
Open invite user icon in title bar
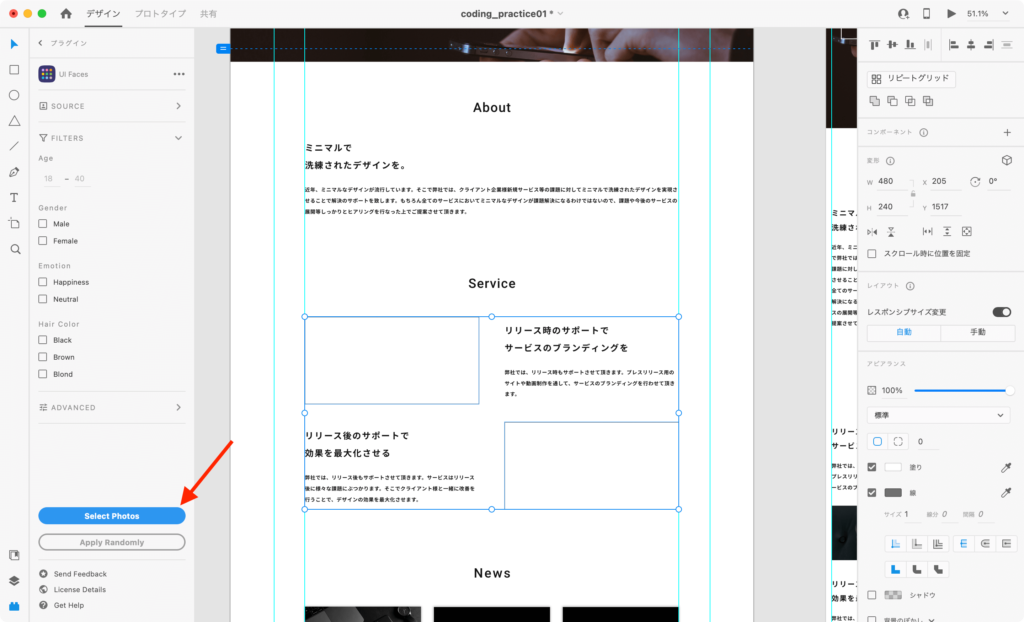coord(904,14)
